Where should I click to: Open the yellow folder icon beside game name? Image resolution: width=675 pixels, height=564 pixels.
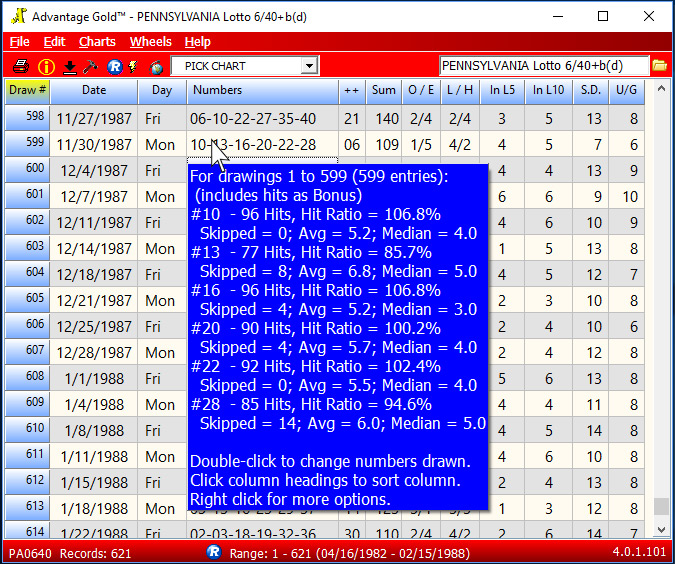click(x=659, y=66)
